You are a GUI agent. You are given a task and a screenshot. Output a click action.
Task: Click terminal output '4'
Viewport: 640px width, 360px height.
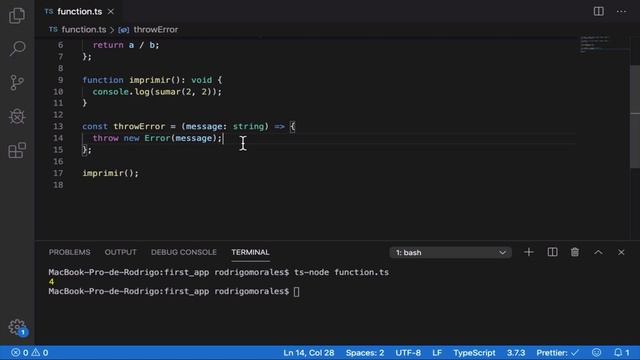51,282
